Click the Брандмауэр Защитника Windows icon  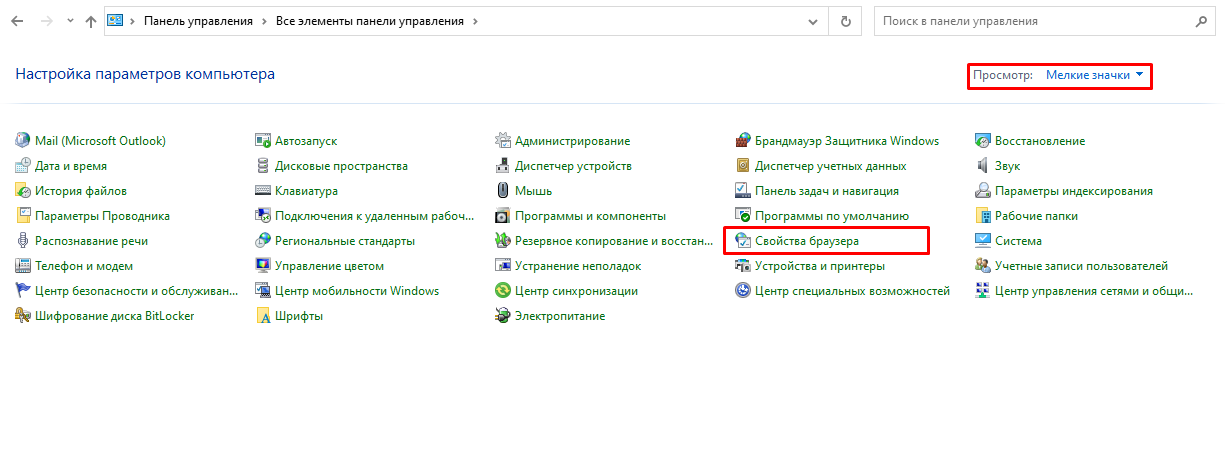pos(743,141)
